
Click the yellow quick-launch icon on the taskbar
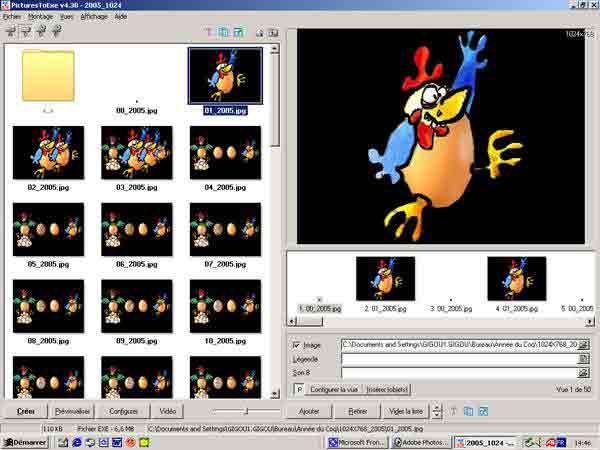[x=145, y=443]
